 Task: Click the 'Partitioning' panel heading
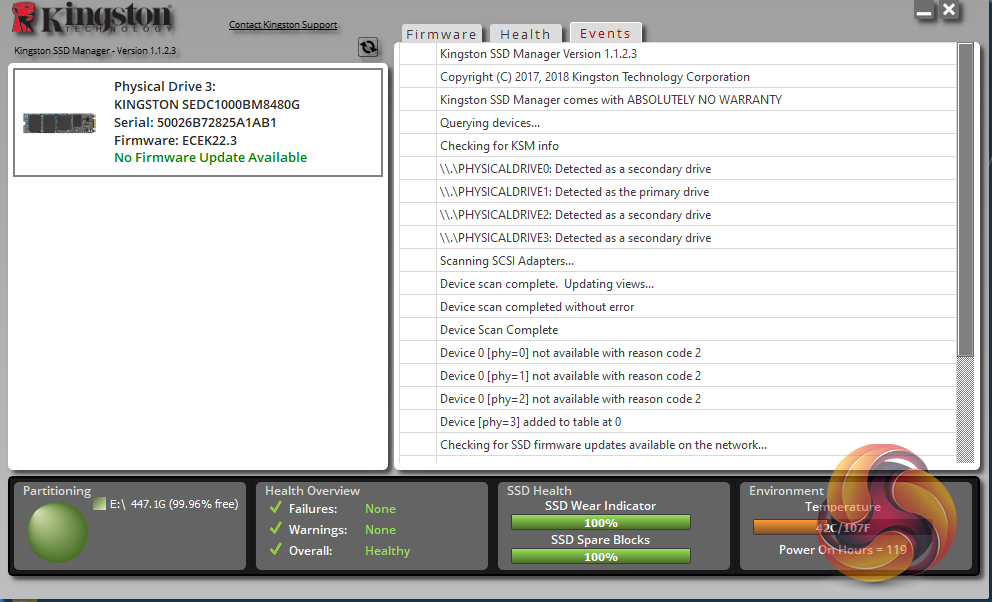(x=57, y=491)
